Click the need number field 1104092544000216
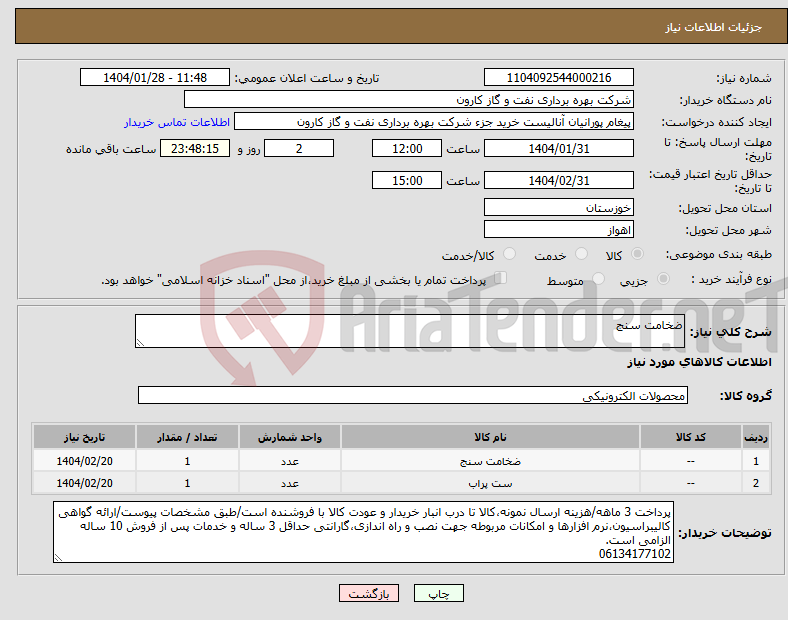Viewport: 788px width, 620px height. click(x=559, y=77)
